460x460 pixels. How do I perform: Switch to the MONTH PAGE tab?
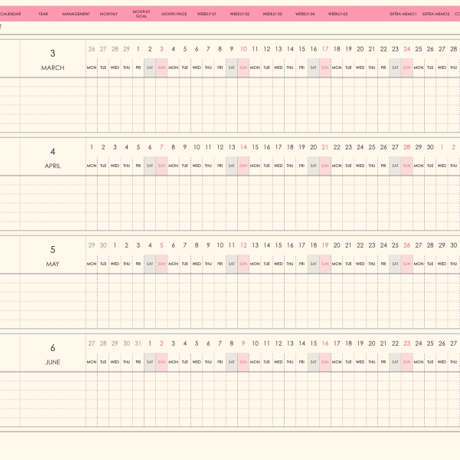point(174,14)
